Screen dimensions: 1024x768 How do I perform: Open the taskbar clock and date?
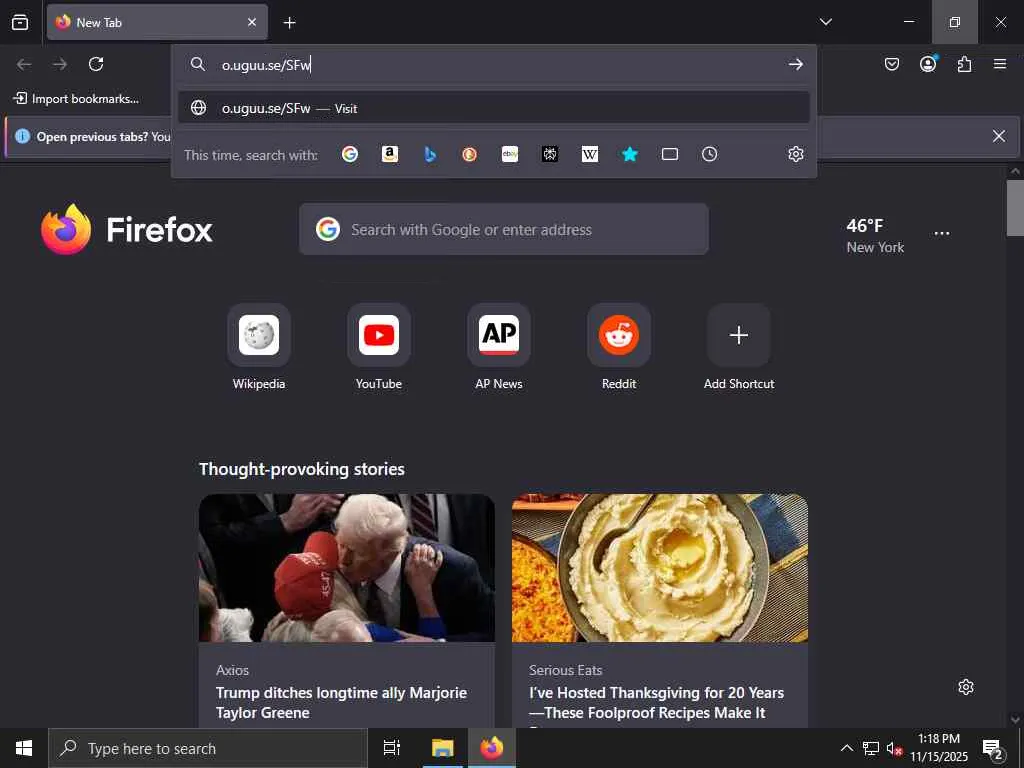pos(939,748)
